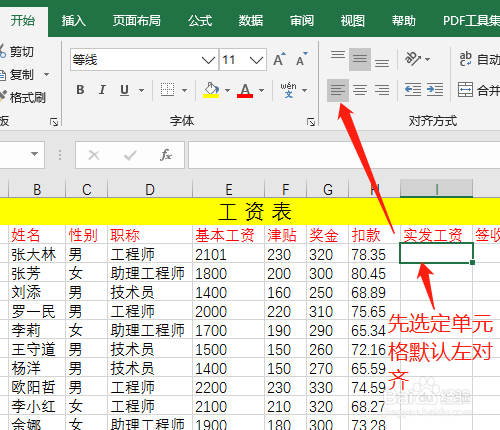Select column E header
This screenshot has height=430, width=500.
point(229,189)
